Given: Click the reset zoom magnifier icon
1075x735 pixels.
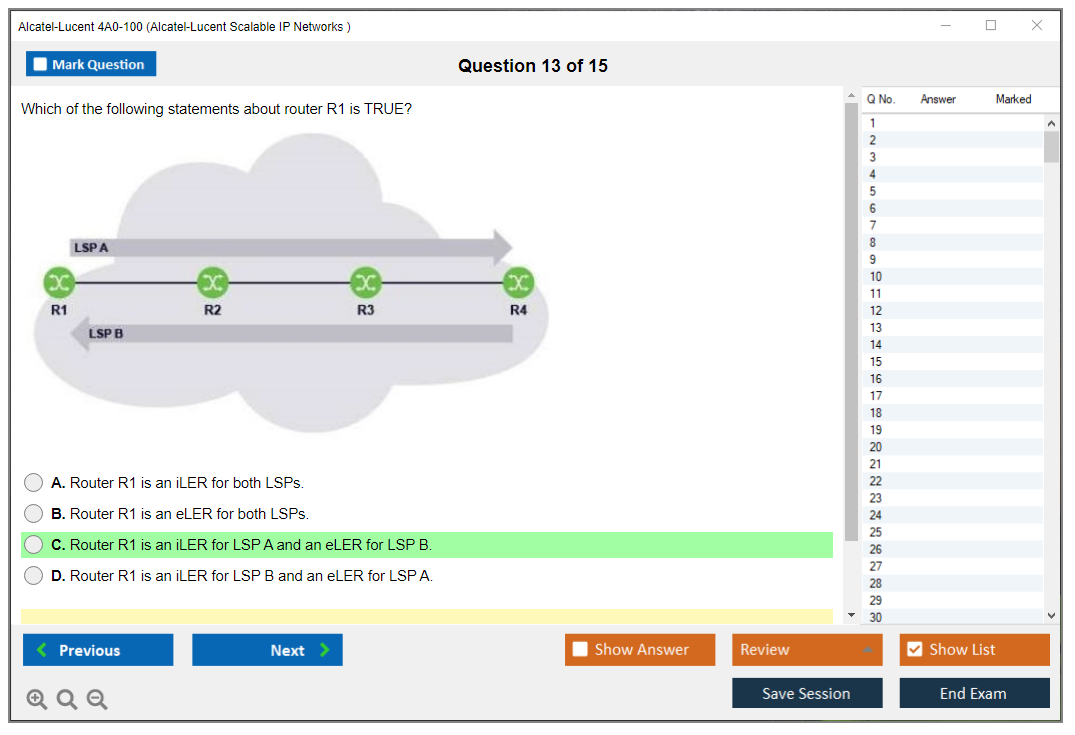Looking at the screenshot, I should [67, 700].
